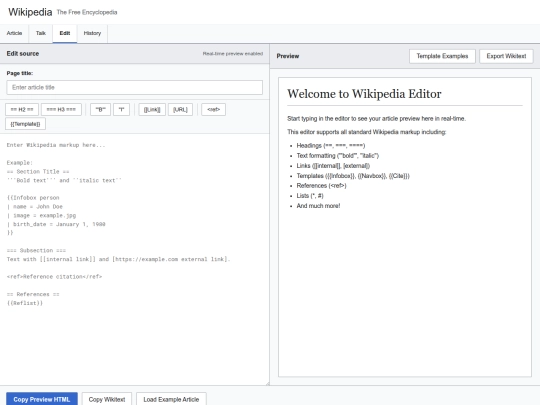This screenshot has height=405, width=540.
Task: Click 'The Free Encyclopedia' tagline
Action: pos(87,12)
